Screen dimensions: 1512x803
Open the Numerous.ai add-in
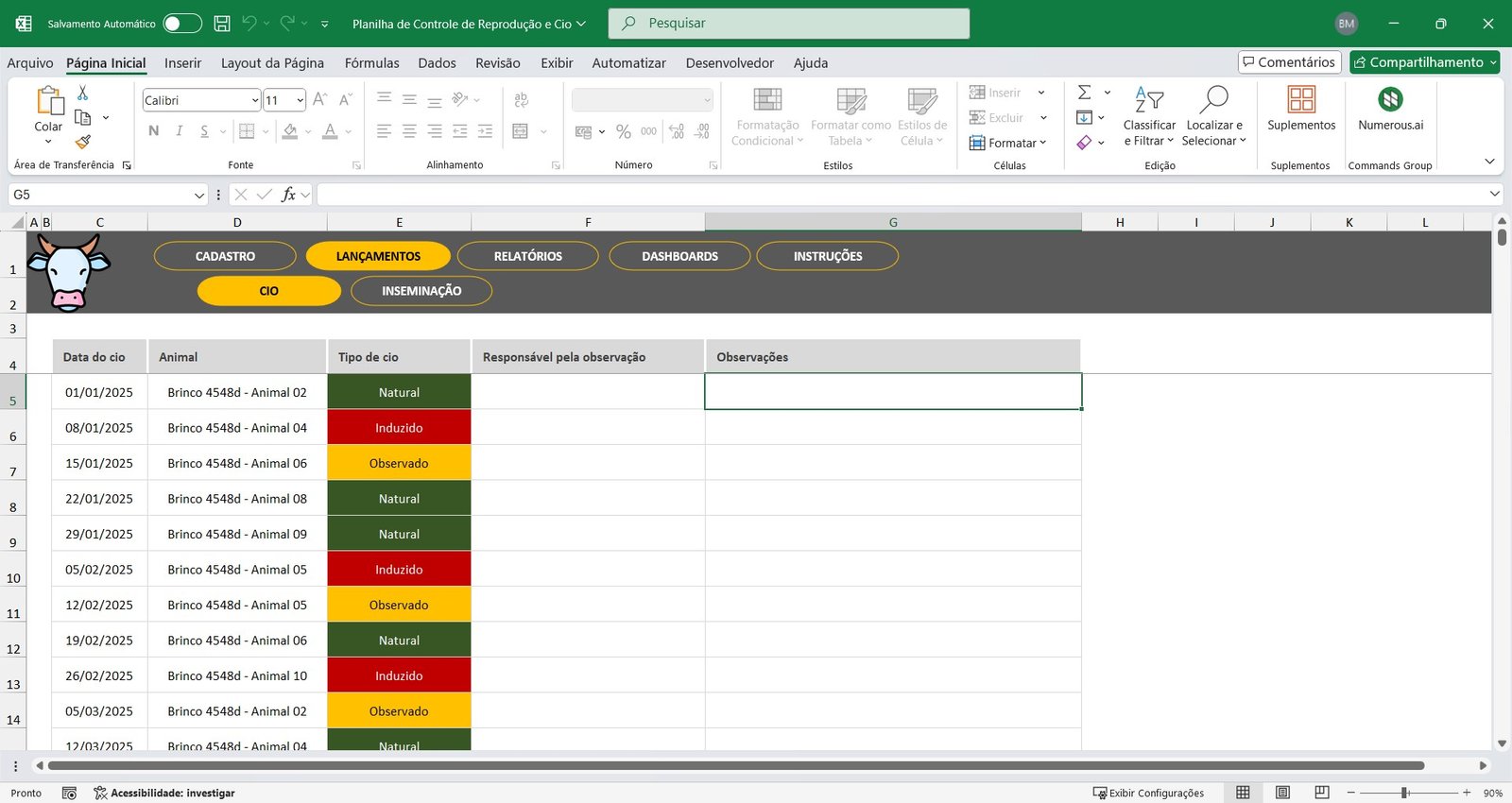1390,109
